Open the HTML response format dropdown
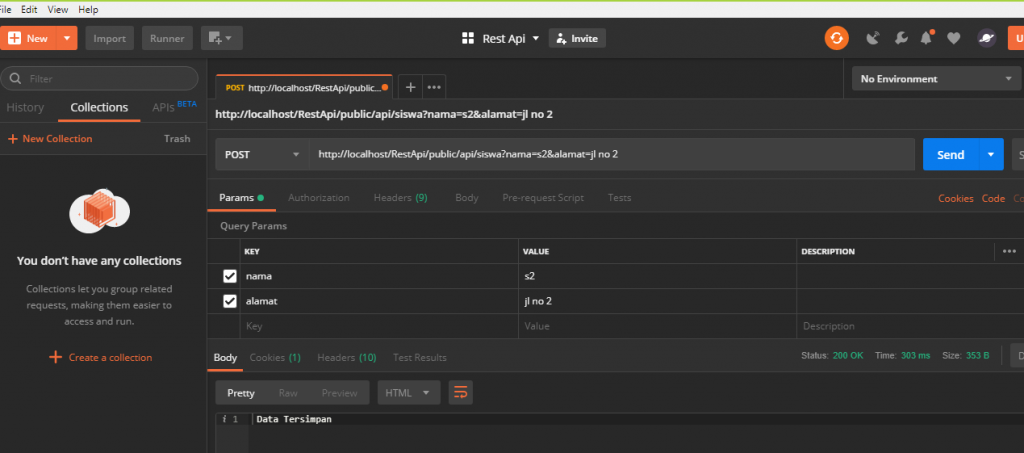 coord(408,393)
